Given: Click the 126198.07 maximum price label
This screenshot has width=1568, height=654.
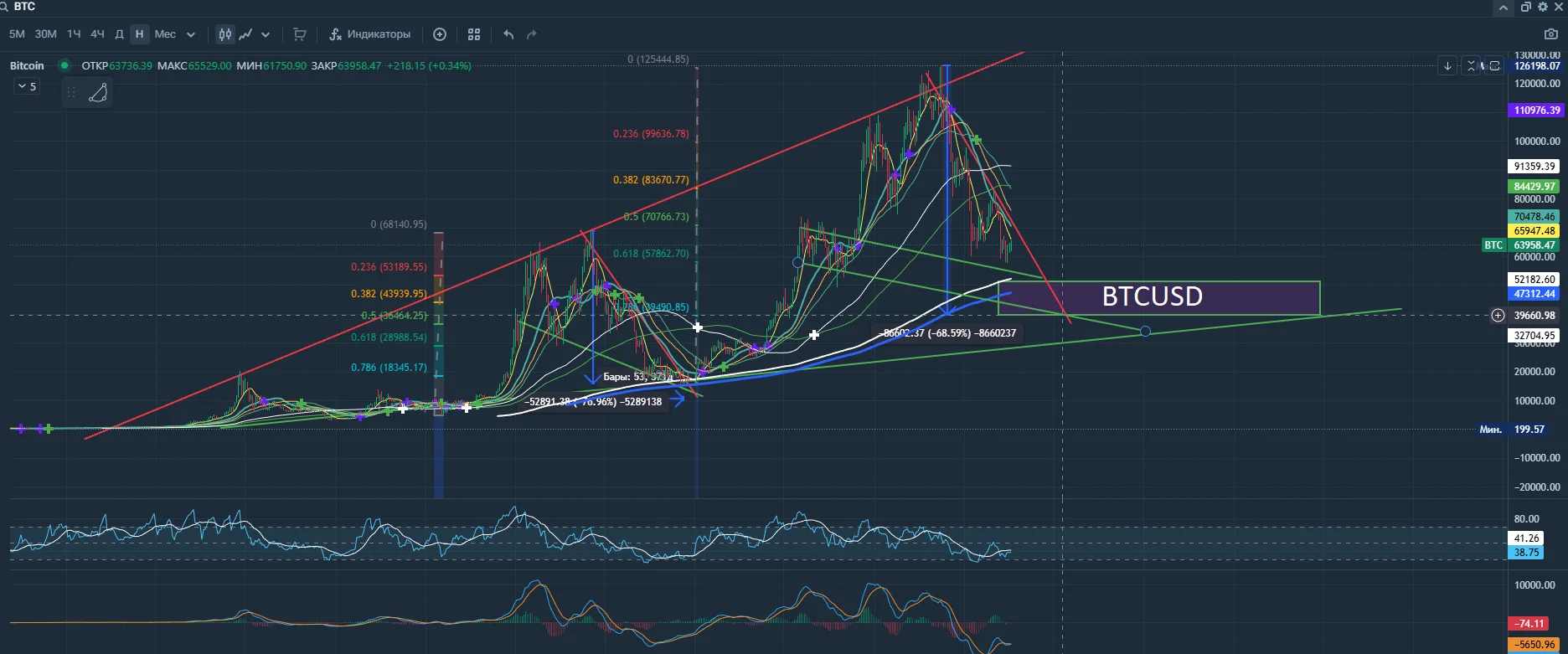Looking at the screenshot, I should click(x=1537, y=66).
